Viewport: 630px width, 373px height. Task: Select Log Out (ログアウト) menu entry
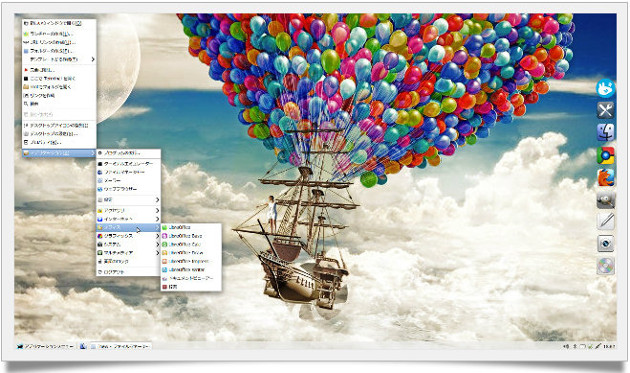pyautogui.click(x=128, y=272)
